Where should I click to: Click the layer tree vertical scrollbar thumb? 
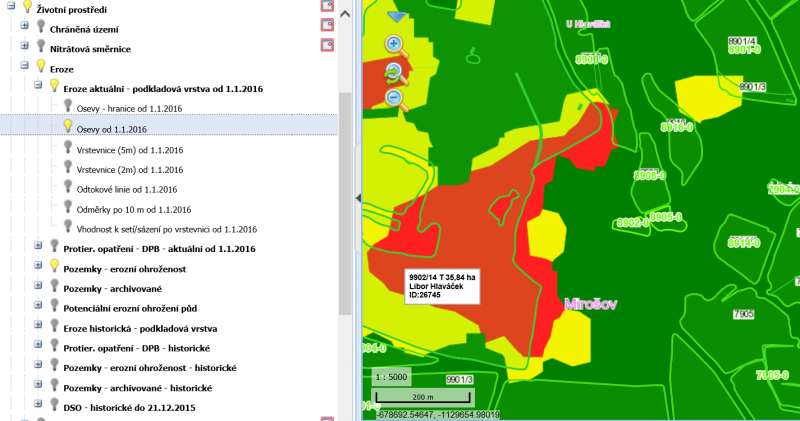point(345,200)
